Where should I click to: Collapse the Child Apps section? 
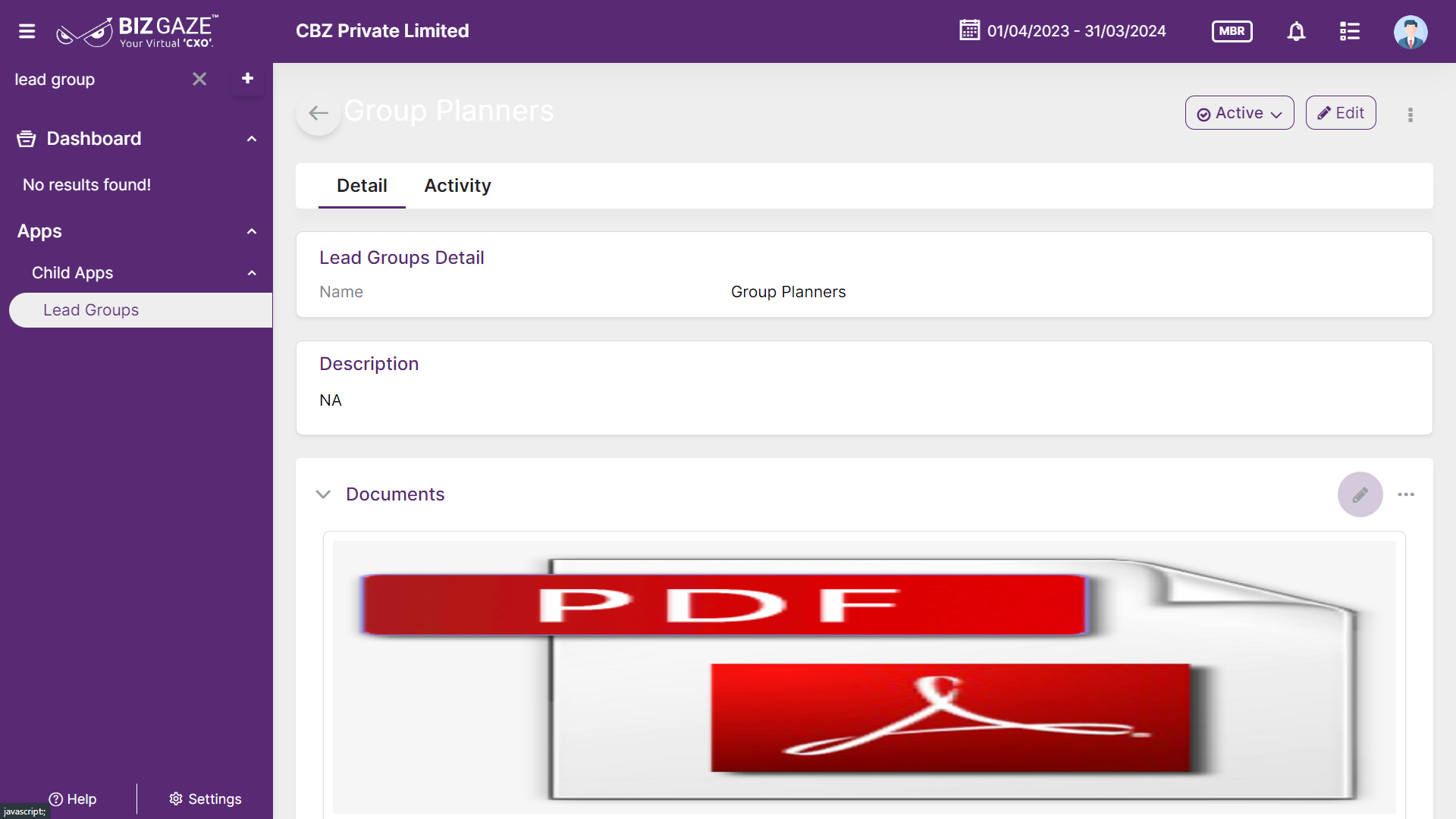pos(252,273)
